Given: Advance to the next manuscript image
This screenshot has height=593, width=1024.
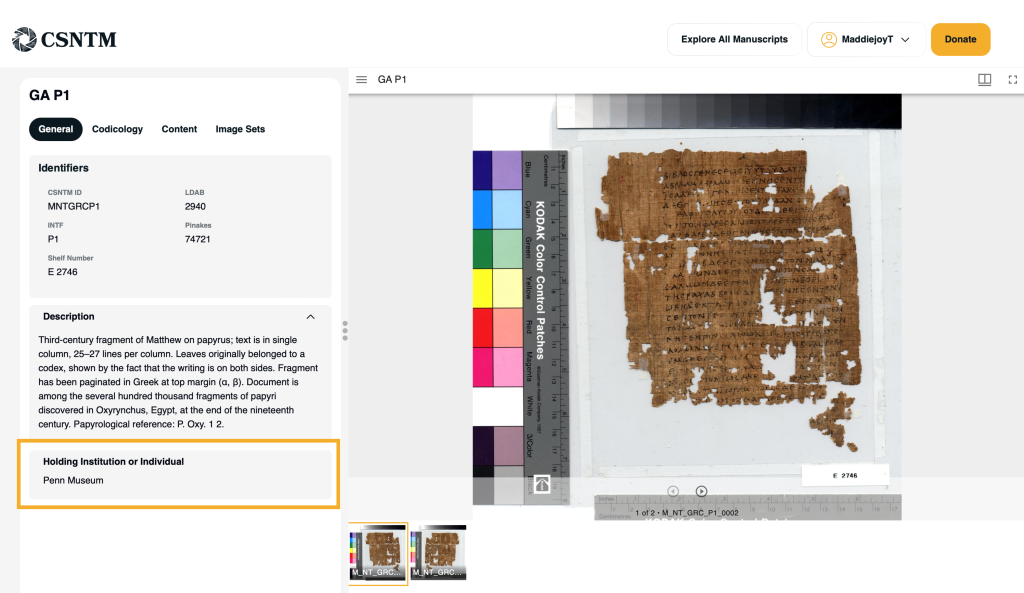Looking at the screenshot, I should [701, 491].
